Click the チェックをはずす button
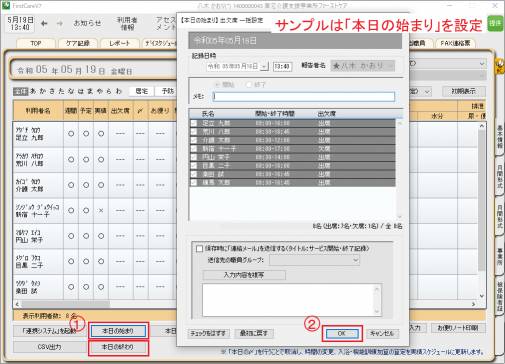Image resolution: width=505 pixels, height=364 pixels. (x=208, y=333)
